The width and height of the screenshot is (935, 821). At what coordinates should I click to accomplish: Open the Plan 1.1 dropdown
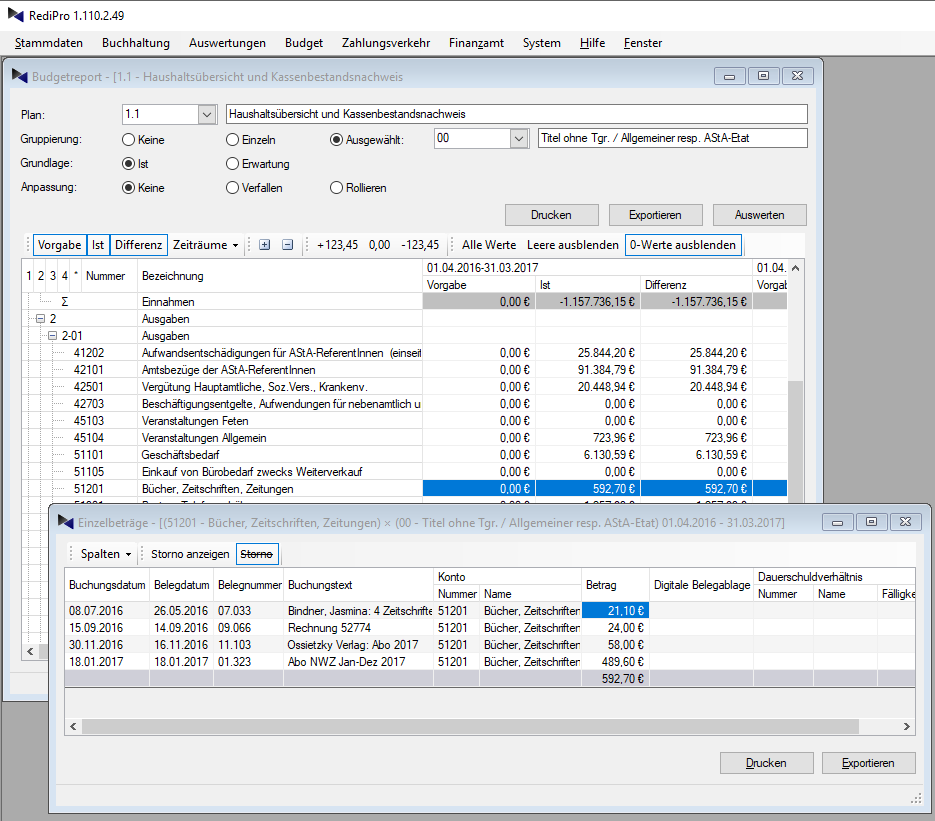pyautogui.click(x=207, y=115)
